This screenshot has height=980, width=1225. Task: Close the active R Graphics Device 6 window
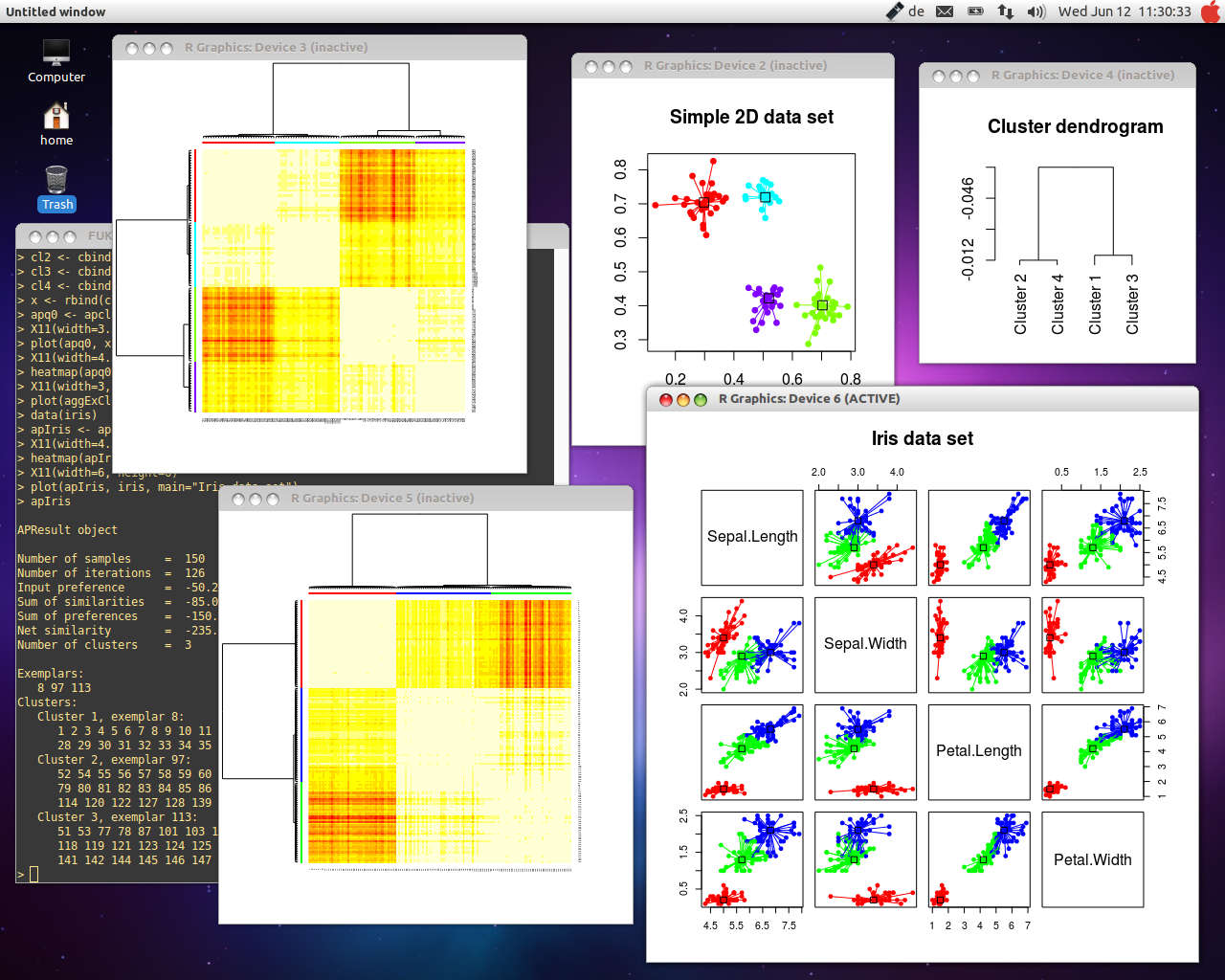[666, 399]
